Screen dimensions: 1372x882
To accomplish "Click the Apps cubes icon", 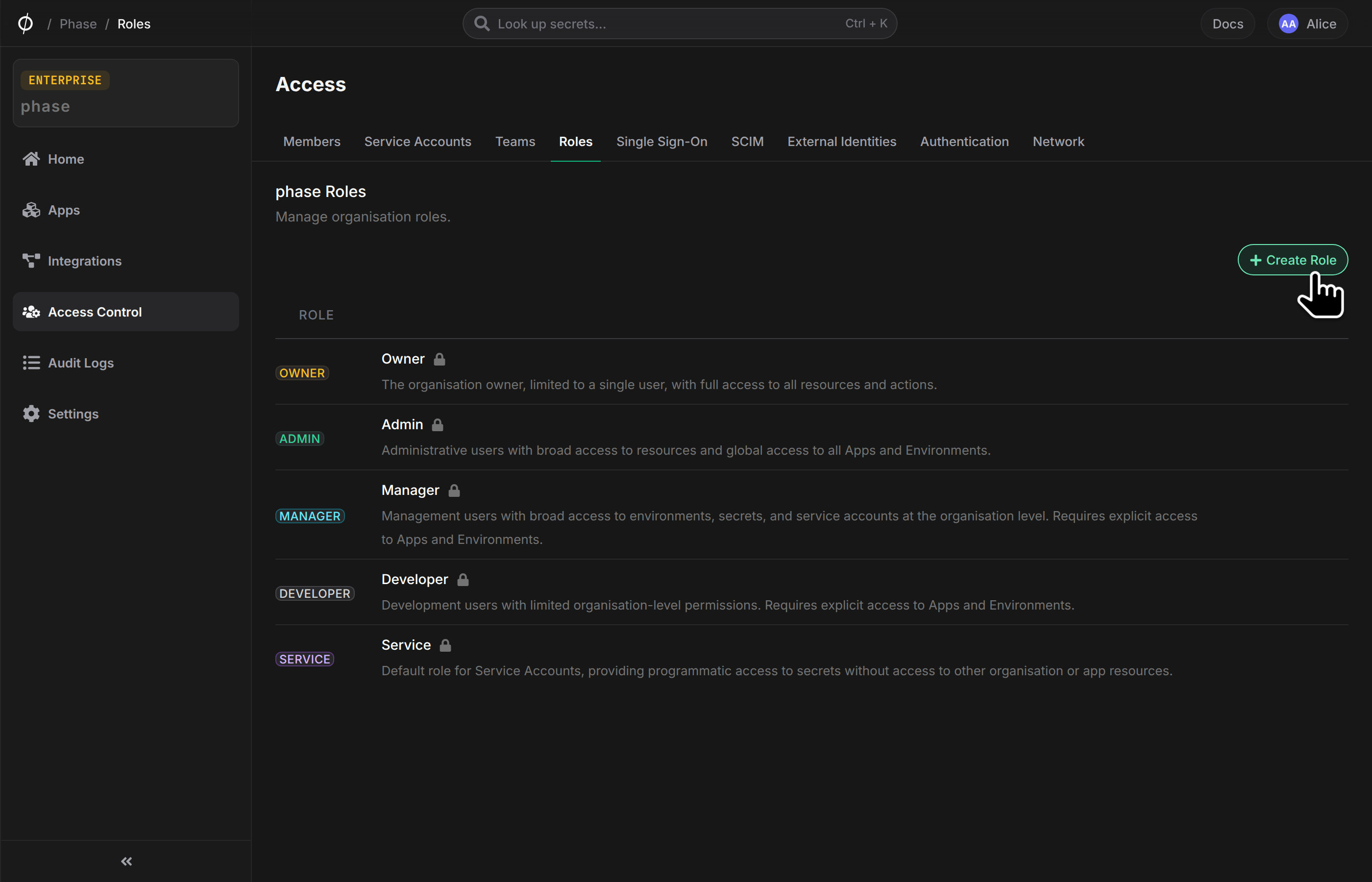I will [31, 210].
